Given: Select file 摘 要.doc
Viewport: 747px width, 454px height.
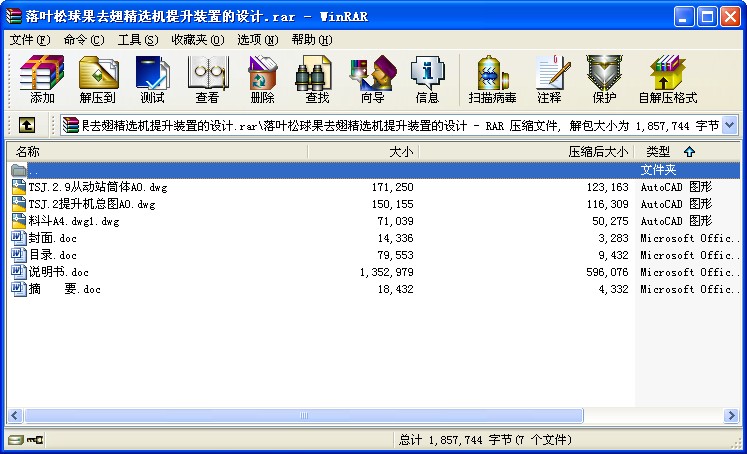Looking at the screenshot, I should pyautogui.click(x=64, y=289).
